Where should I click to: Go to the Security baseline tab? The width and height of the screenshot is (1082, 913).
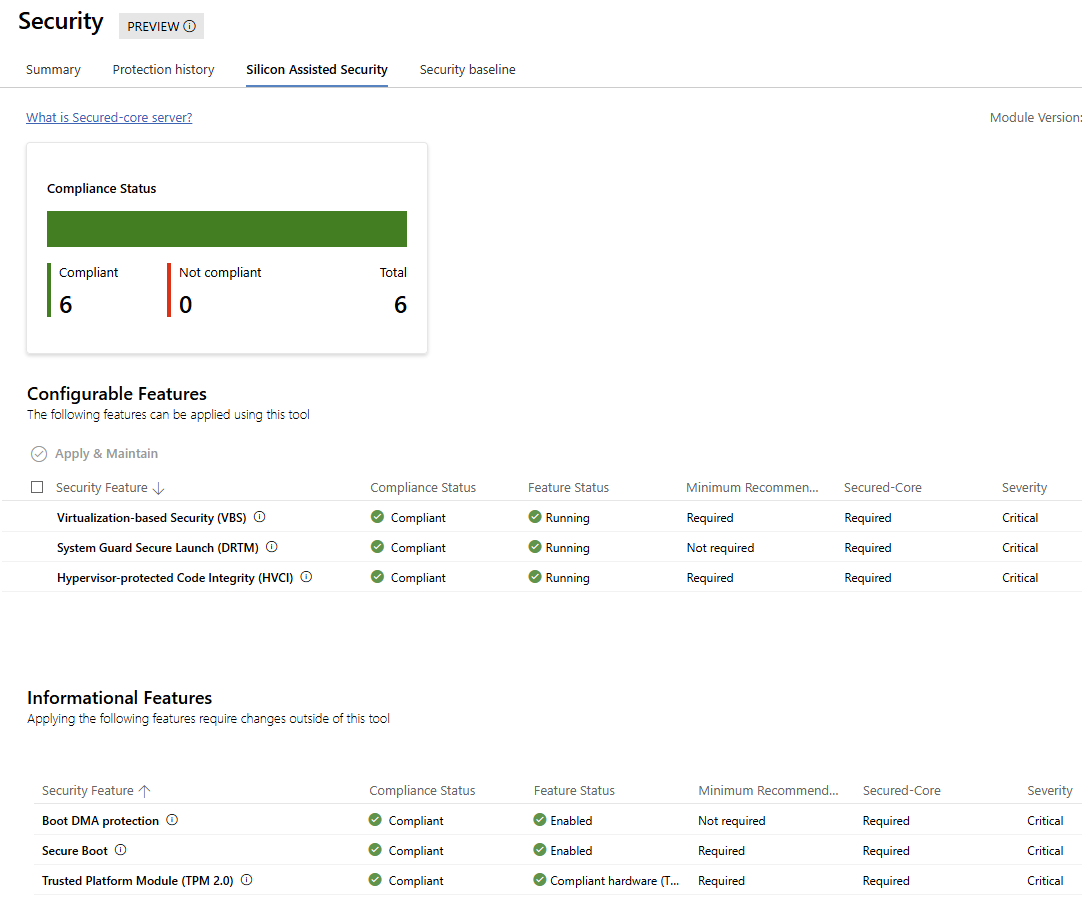(467, 69)
